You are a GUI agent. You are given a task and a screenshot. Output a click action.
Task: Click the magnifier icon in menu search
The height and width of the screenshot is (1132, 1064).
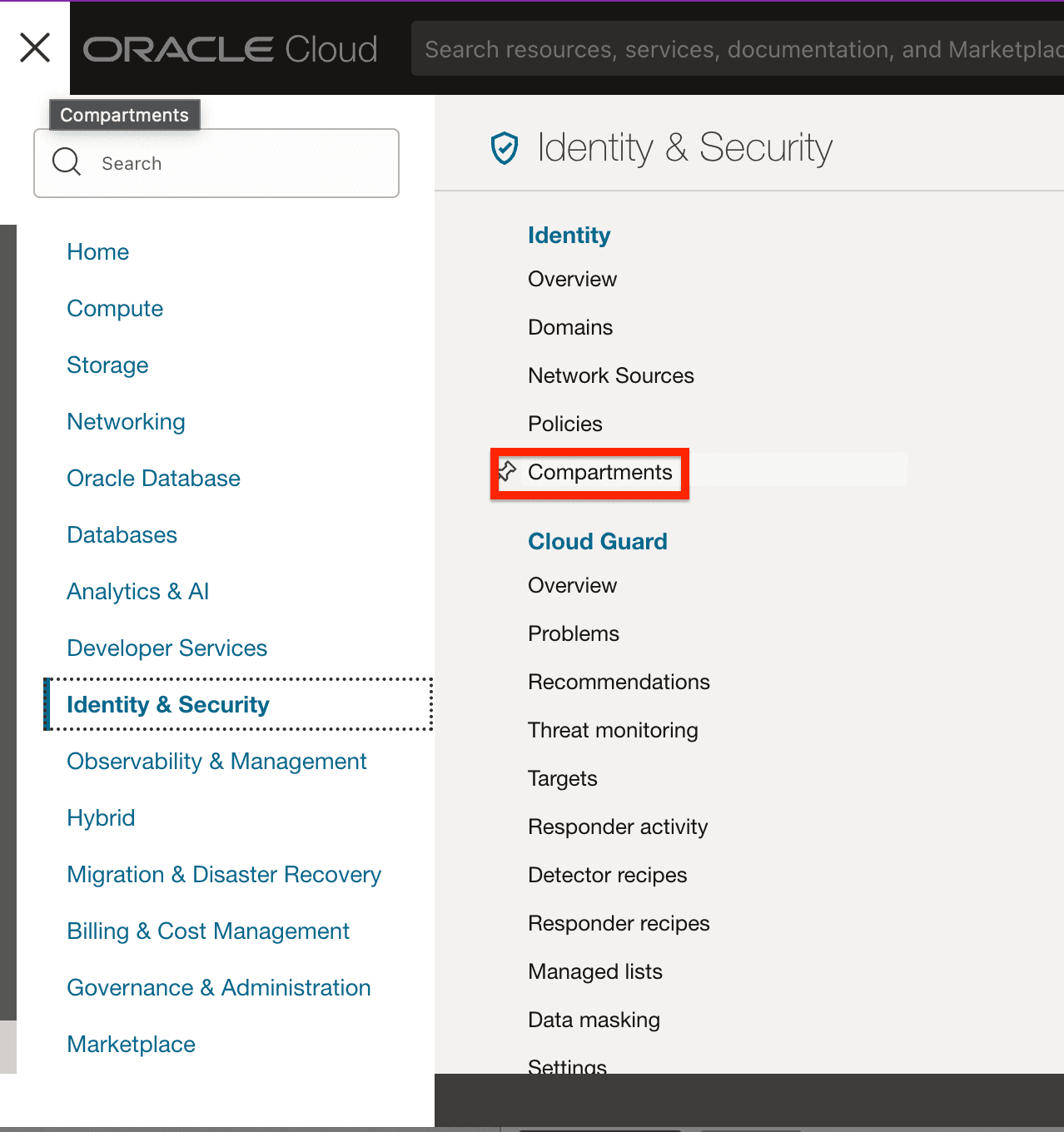click(67, 162)
